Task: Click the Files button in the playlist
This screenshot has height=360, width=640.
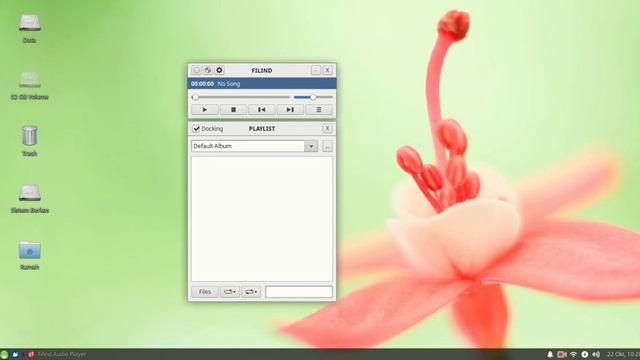Action: coord(205,292)
